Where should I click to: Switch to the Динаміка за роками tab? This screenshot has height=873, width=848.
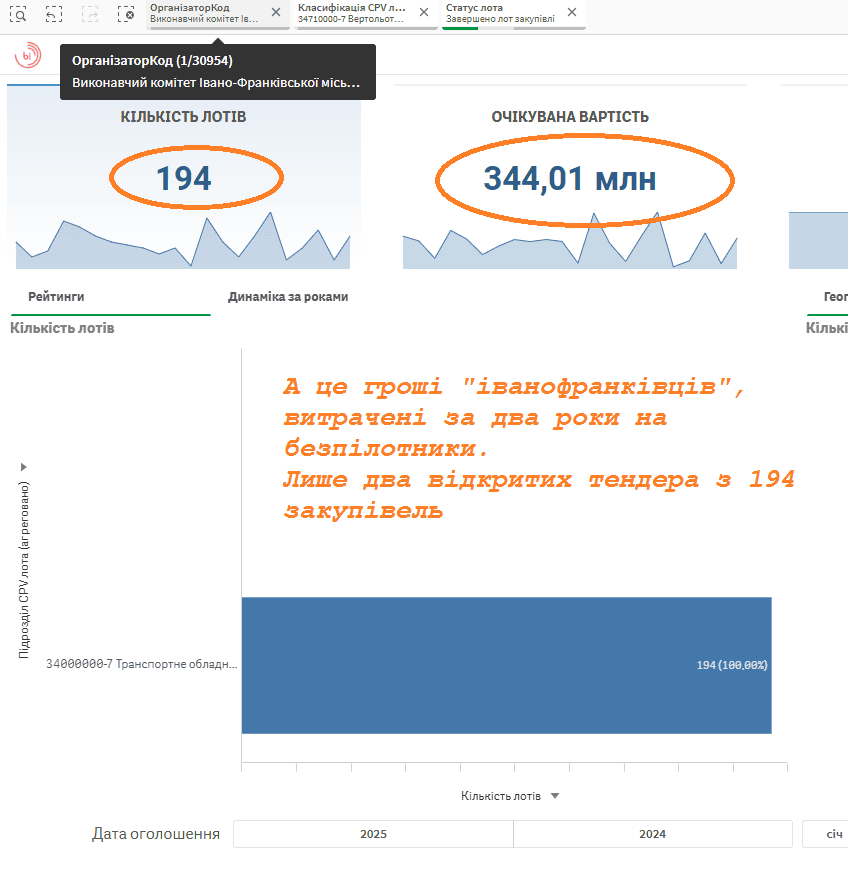pyautogui.click(x=288, y=297)
